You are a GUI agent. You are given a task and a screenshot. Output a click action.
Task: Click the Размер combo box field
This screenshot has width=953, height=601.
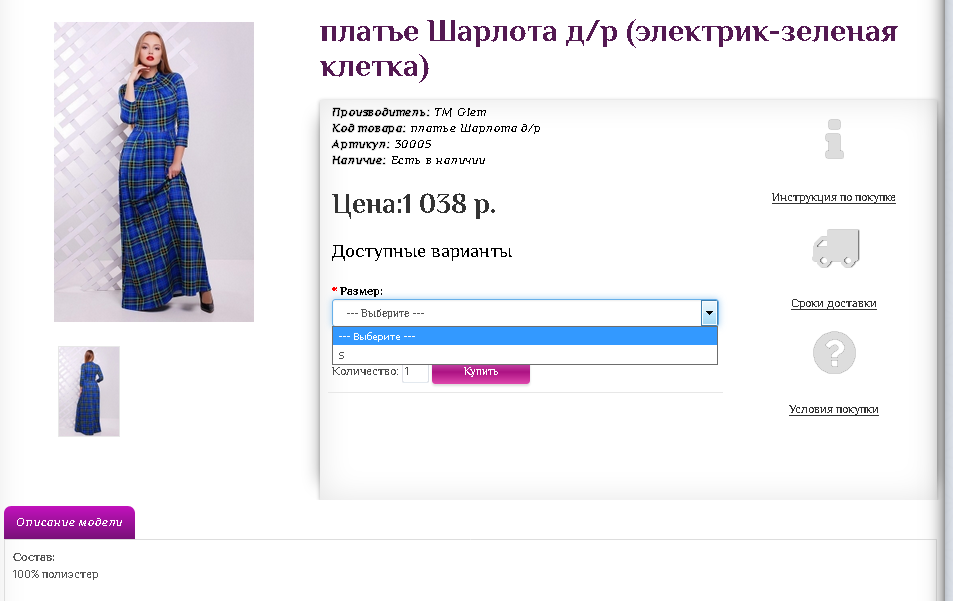click(x=525, y=313)
